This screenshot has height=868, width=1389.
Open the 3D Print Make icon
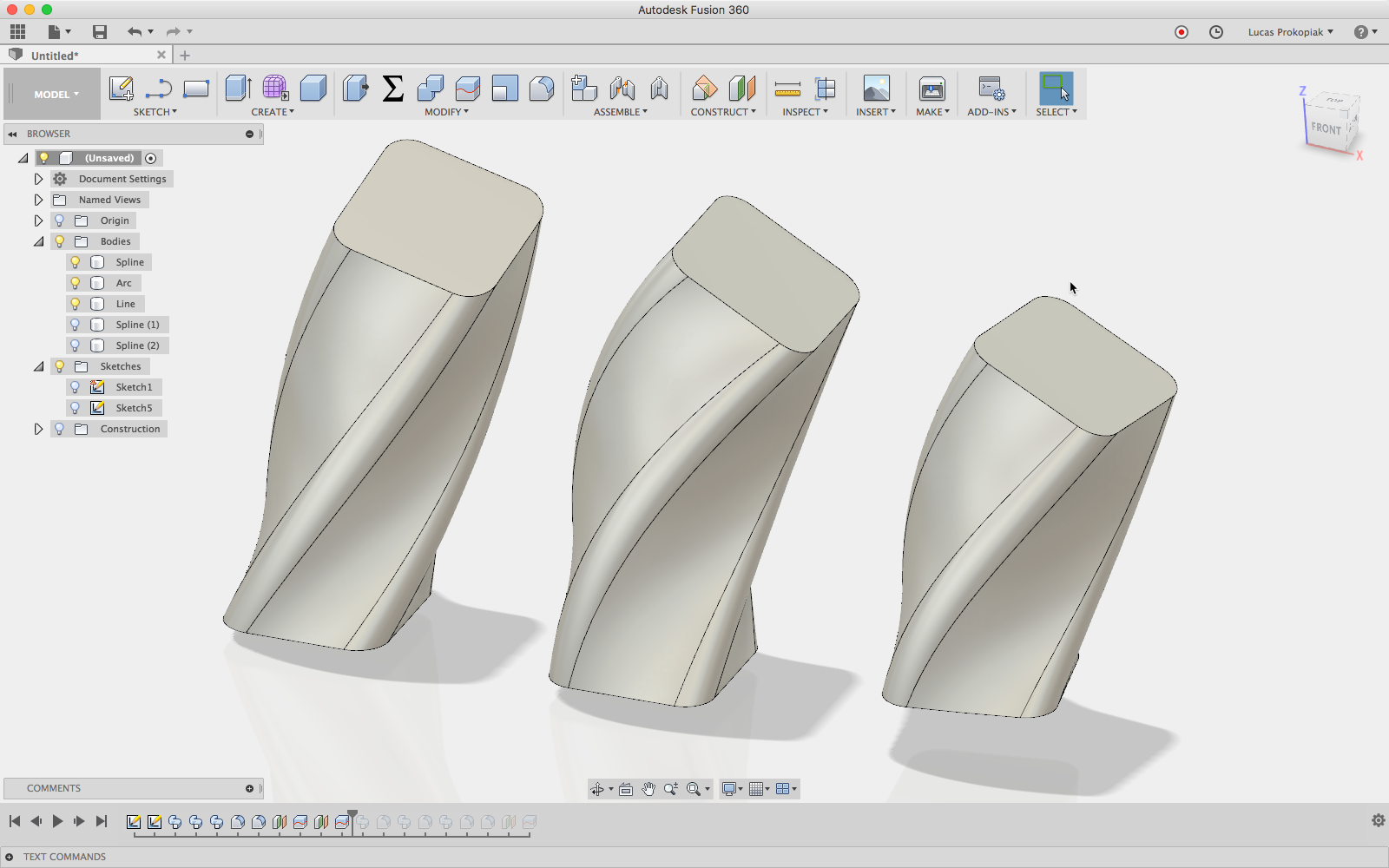point(931,89)
